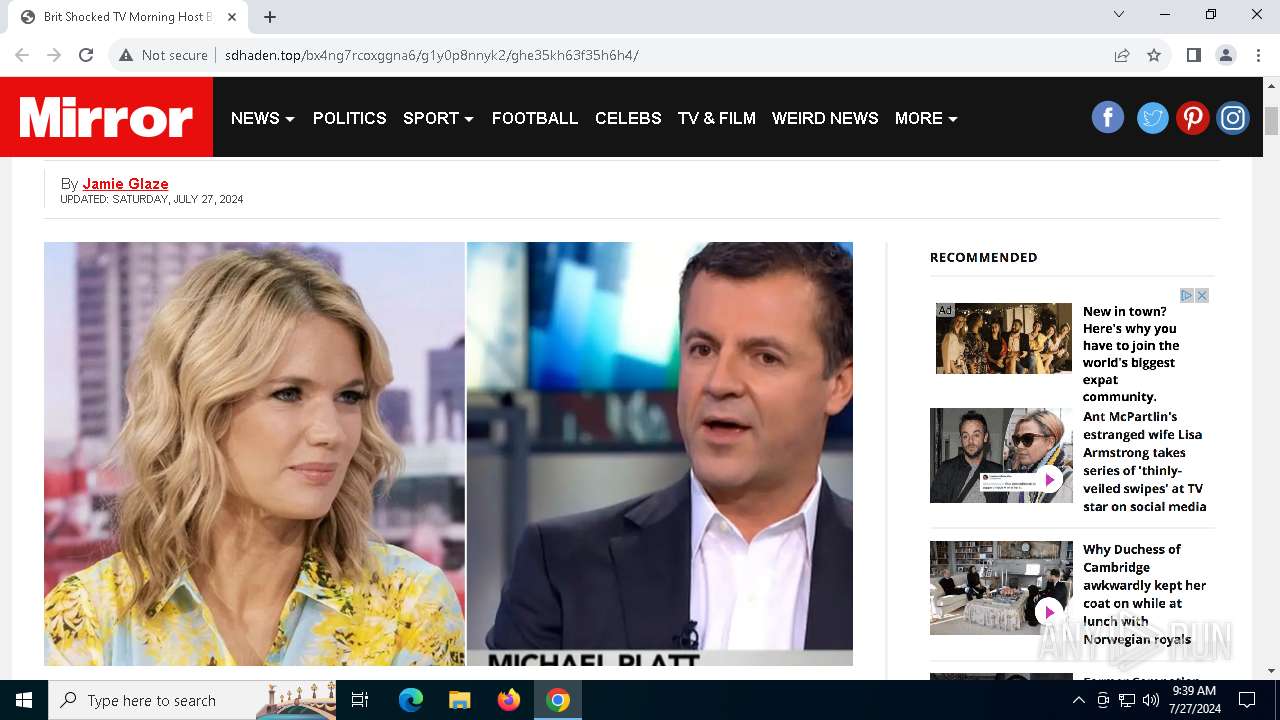Image resolution: width=1280 pixels, height=720 pixels.
Task: Focus the browser address bar URL
Action: click(x=431, y=55)
